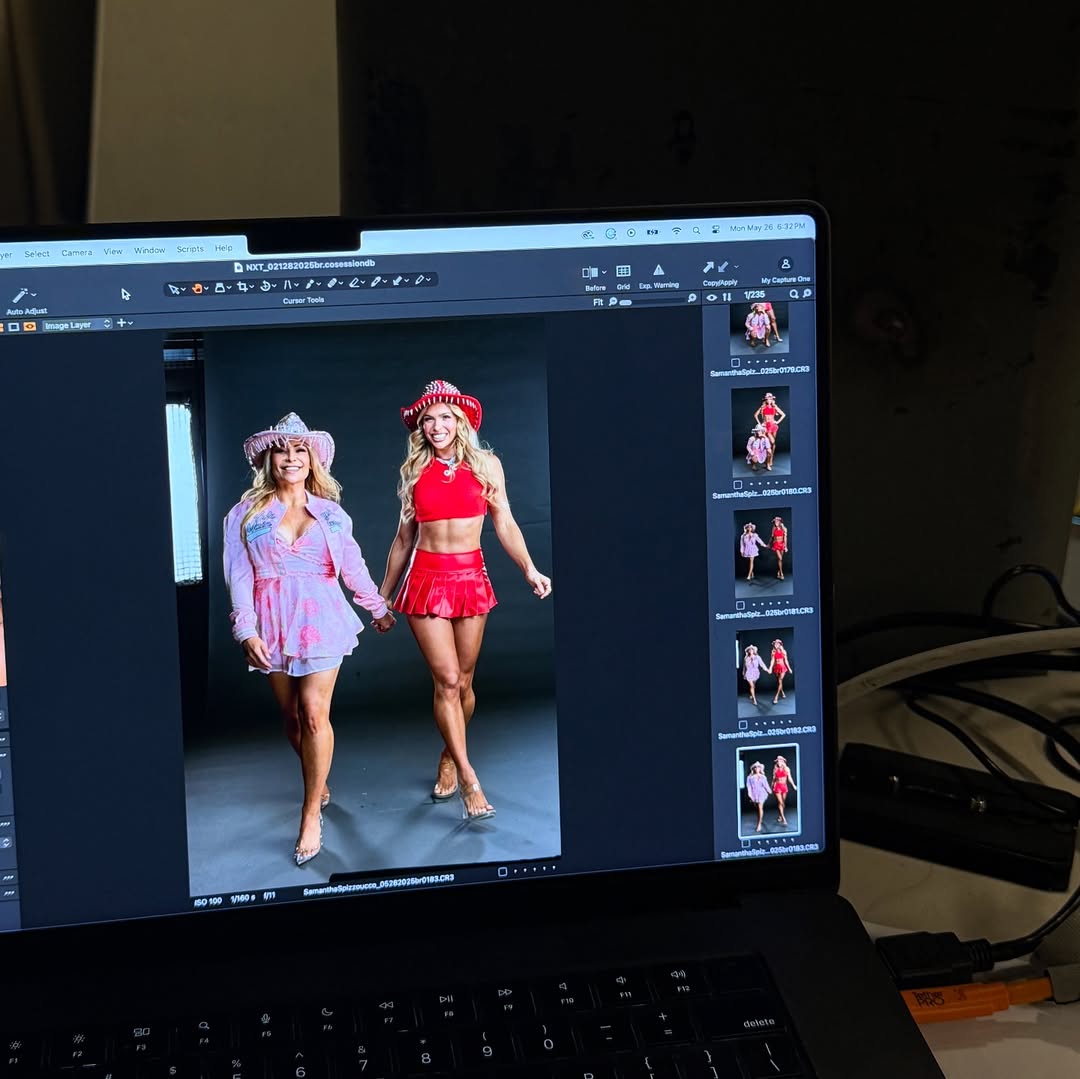Click the Fit zoom button
This screenshot has width=1080, height=1079.
598,301
